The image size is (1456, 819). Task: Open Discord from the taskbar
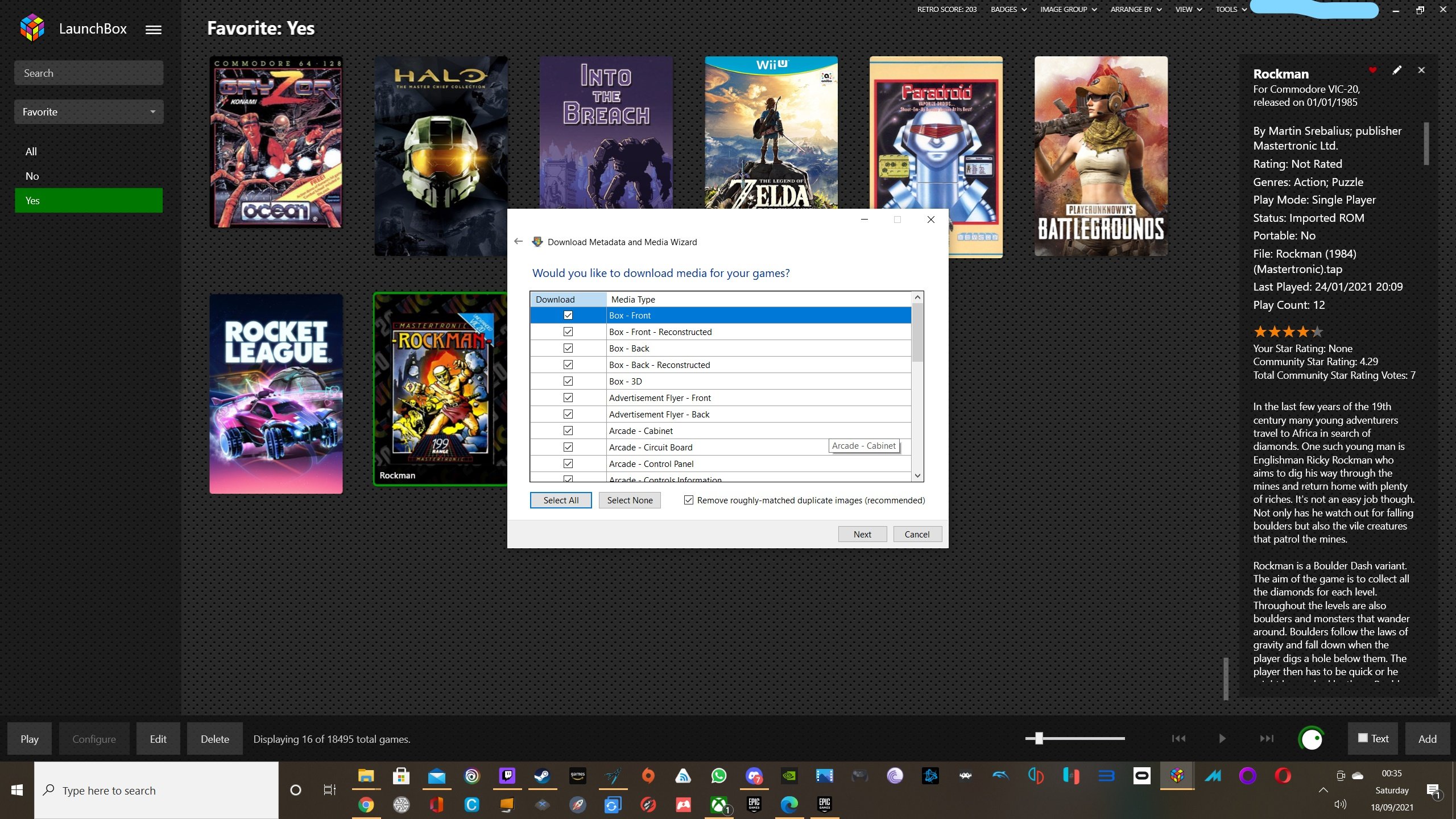click(x=754, y=776)
